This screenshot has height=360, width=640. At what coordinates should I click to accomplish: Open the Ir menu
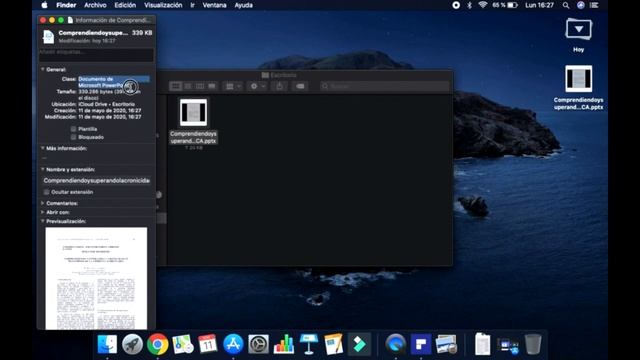click(x=192, y=5)
